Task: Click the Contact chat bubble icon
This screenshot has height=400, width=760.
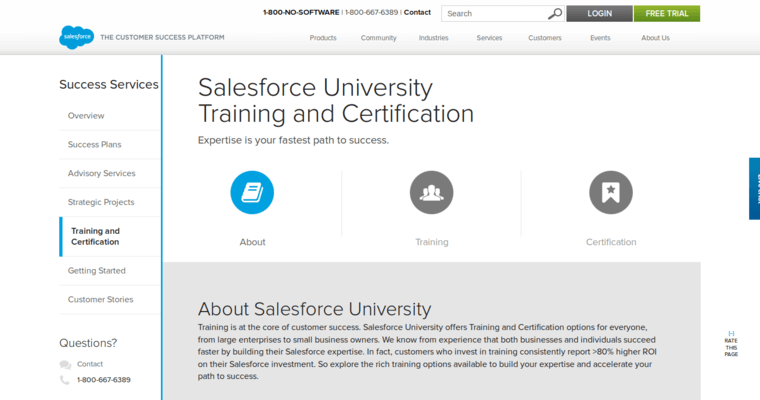Action: click(x=65, y=364)
